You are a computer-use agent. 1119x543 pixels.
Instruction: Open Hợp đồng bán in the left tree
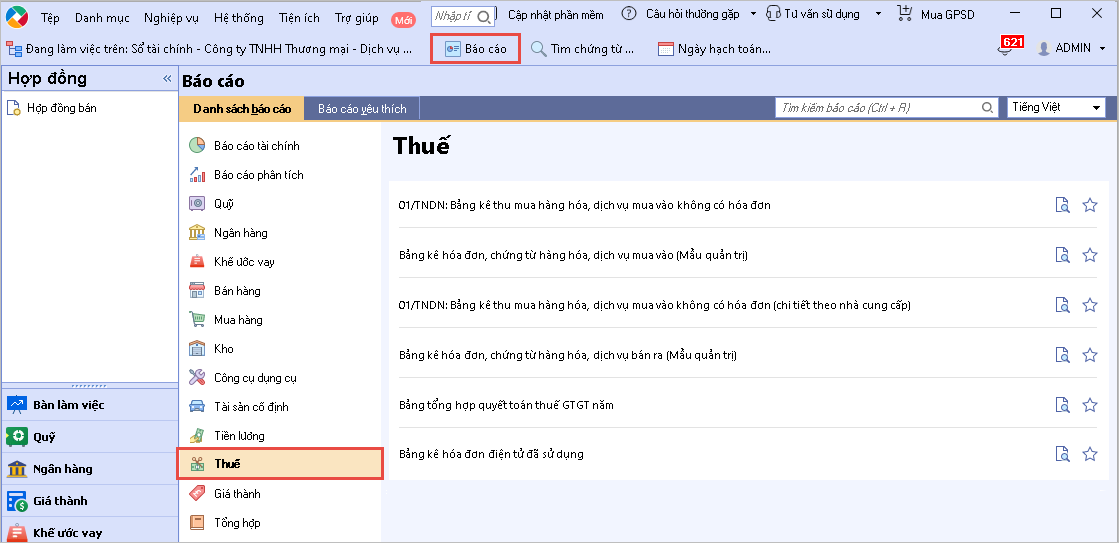pos(61,108)
